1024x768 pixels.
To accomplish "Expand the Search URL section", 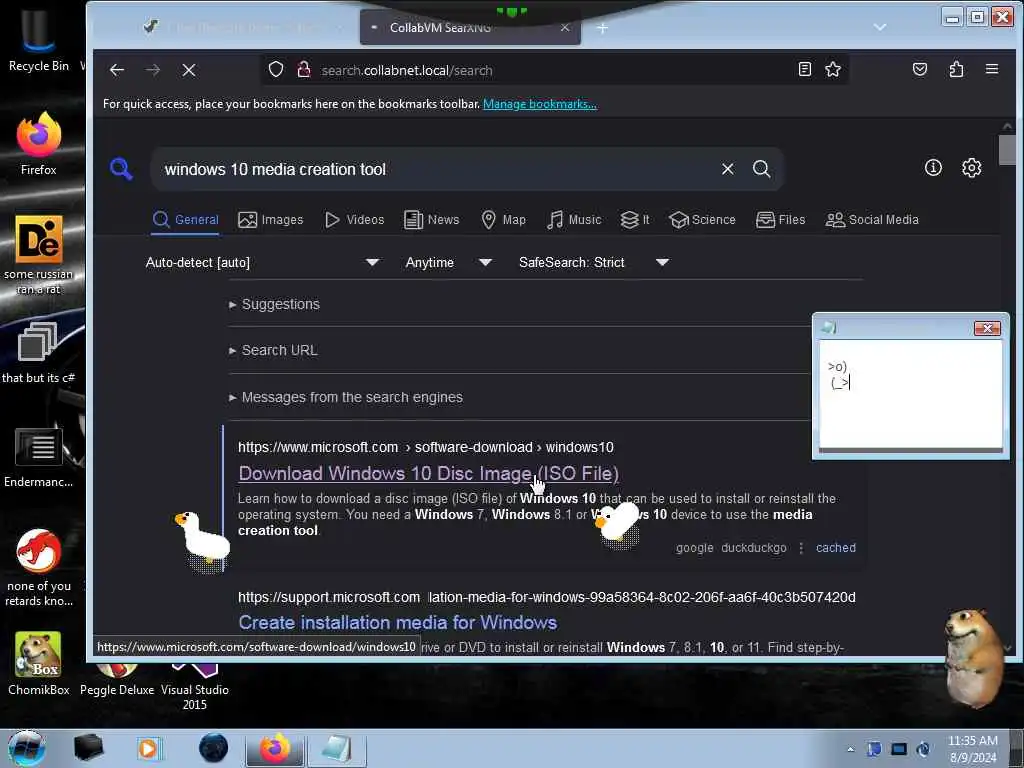I will point(274,351).
